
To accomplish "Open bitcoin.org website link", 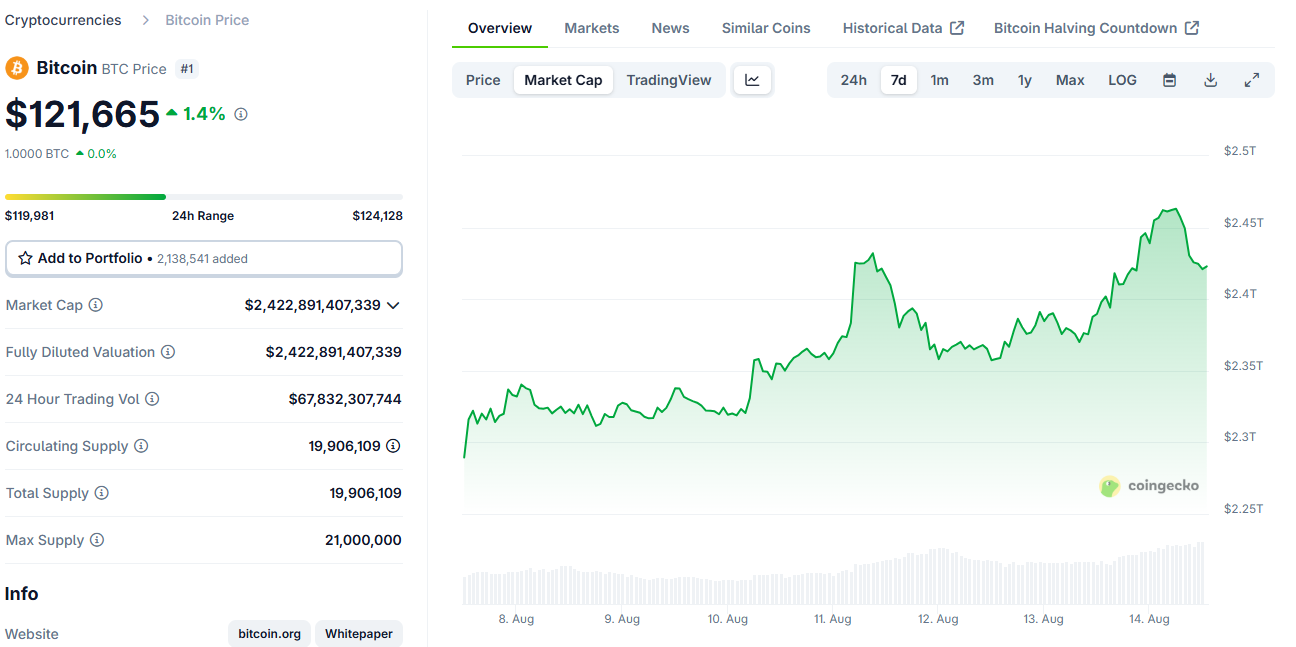I will pyautogui.click(x=269, y=634).
